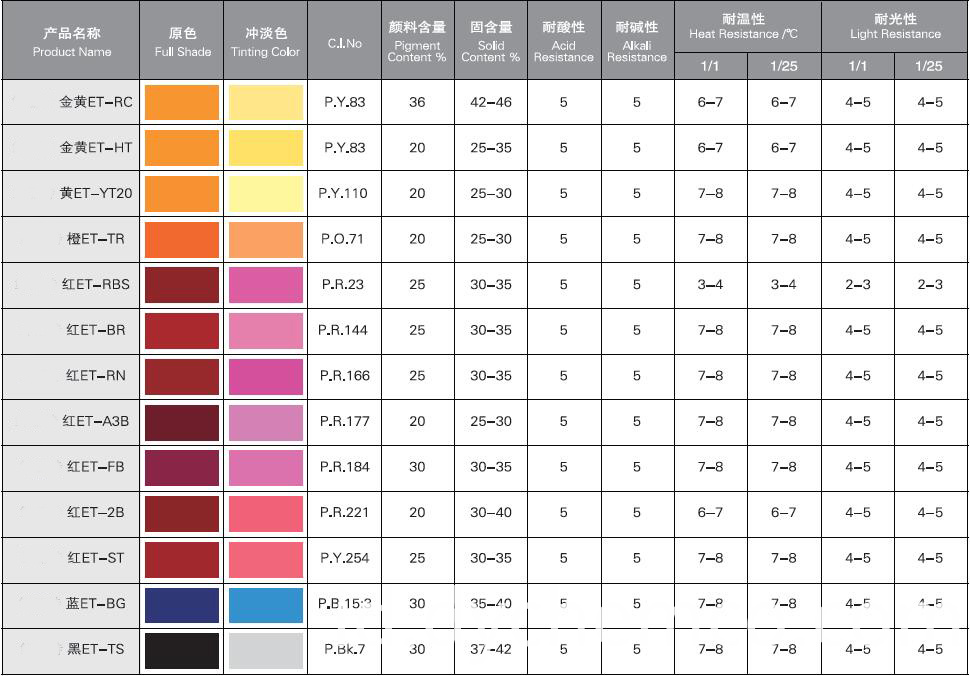The image size is (970, 676).
Task: Click the tinting color swatch for 蓝ET-BG
Action: [266, 605]
